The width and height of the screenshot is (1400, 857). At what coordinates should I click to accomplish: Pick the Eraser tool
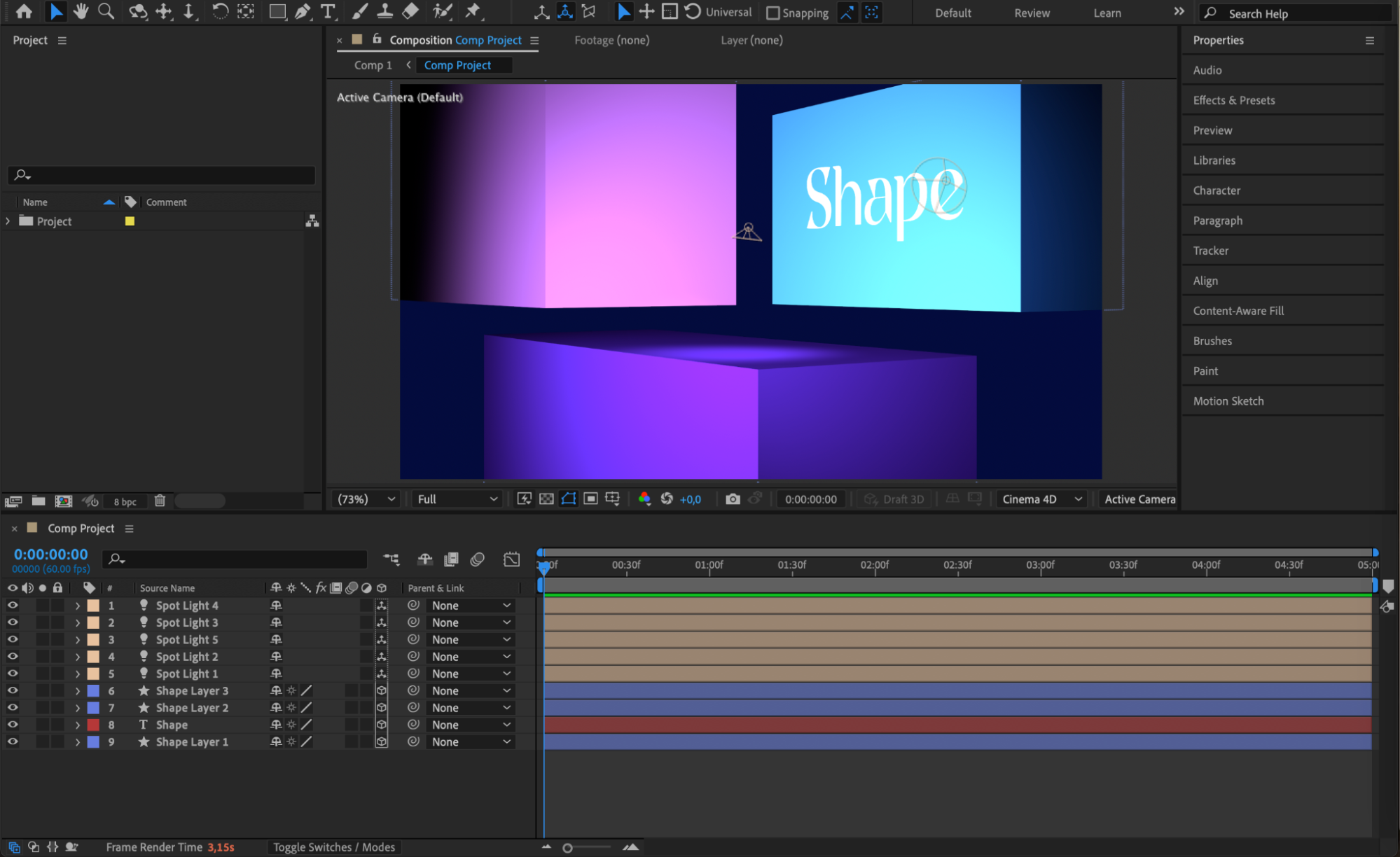[x=410, y=11]
